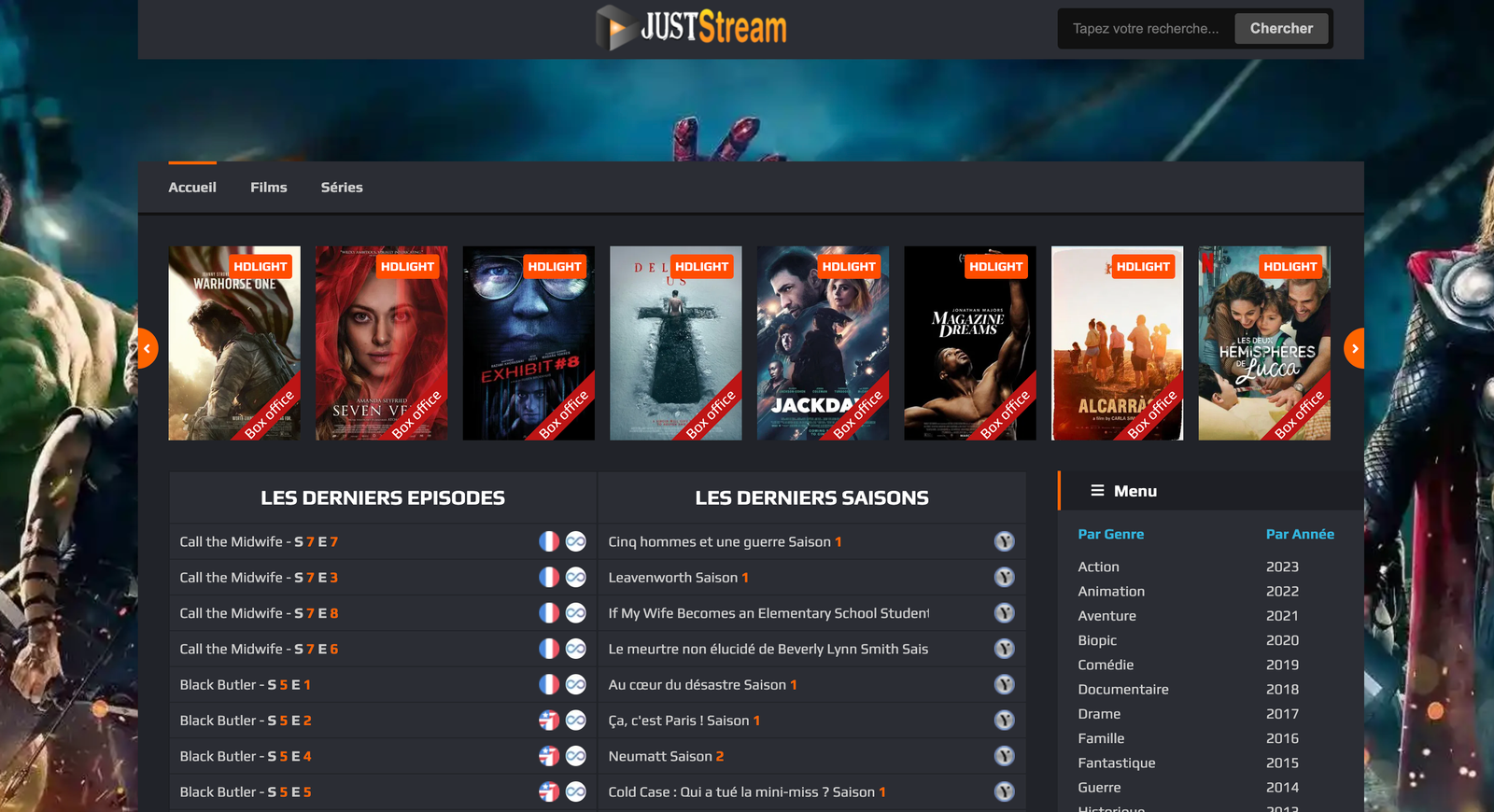Filter by year 2021
The height and width of the screenshot is (812, 1494).
[x=1282, y=616]
